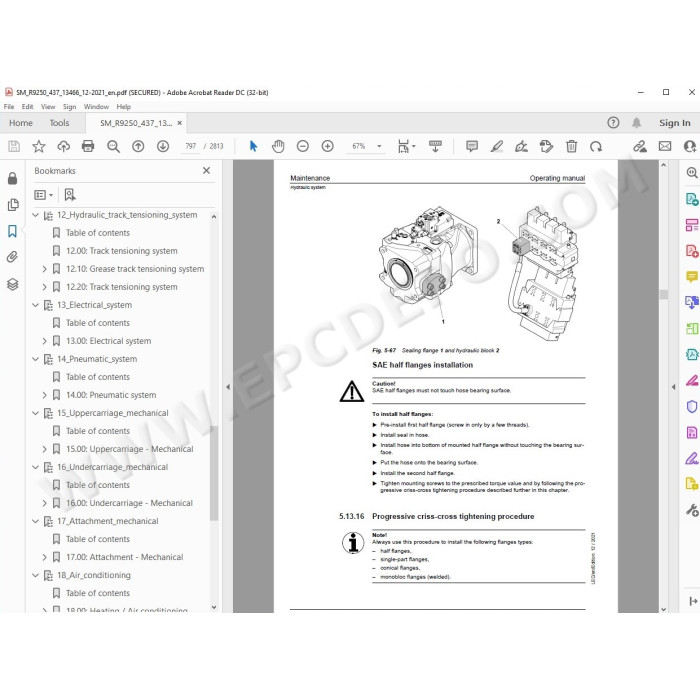Select the highlighter pen tool
Screen dimensions: 700x700
point(496,146)
